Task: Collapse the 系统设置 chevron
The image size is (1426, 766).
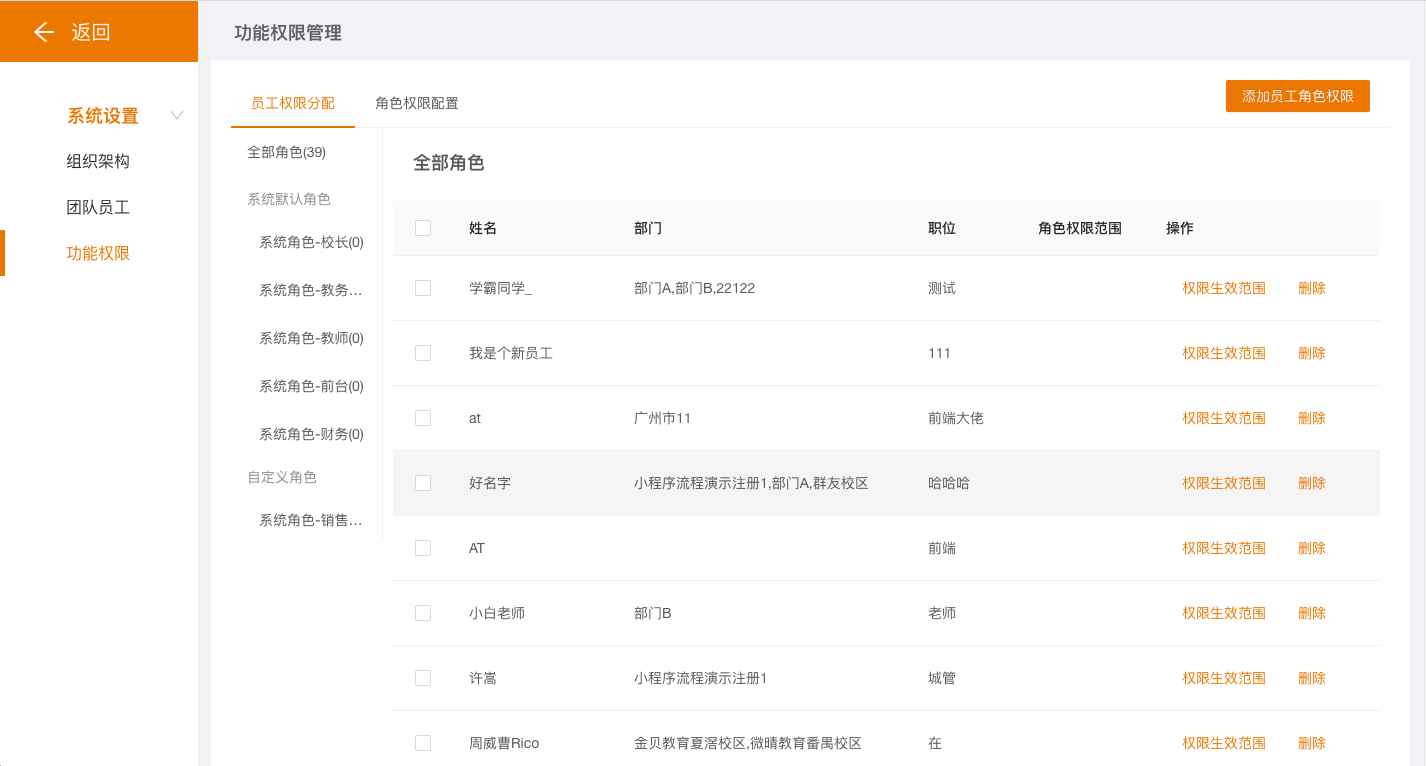Action: [177, 116]
